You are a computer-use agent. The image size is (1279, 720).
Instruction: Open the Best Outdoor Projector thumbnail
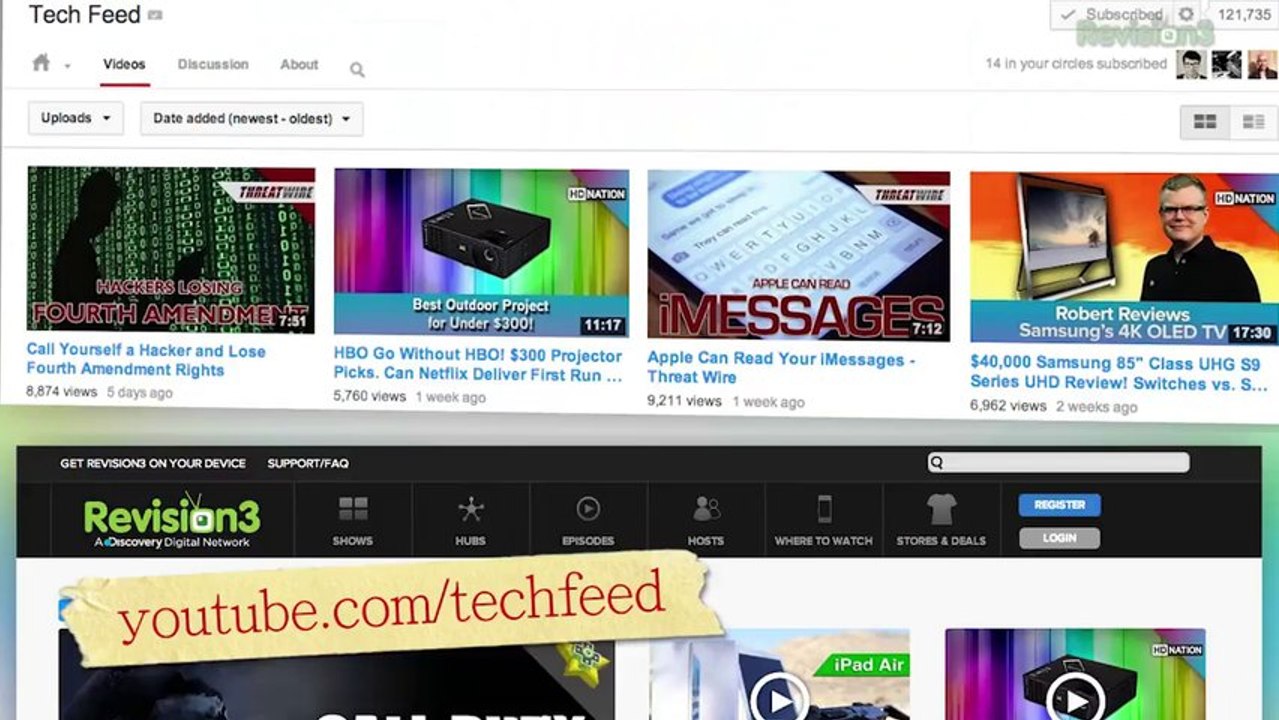click(x=481, y=252)
